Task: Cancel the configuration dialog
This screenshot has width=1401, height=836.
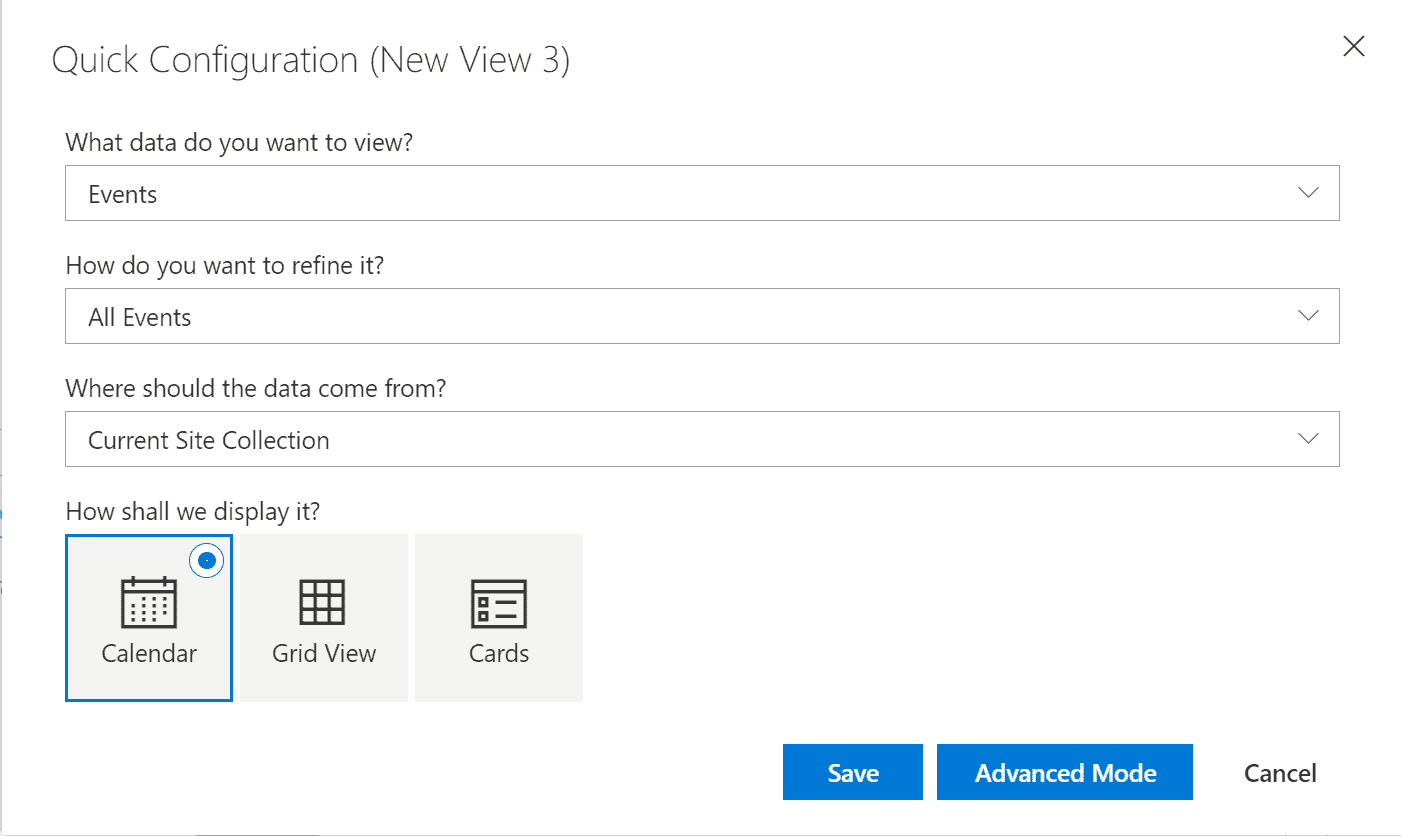Action: [x=1280, y=773]
